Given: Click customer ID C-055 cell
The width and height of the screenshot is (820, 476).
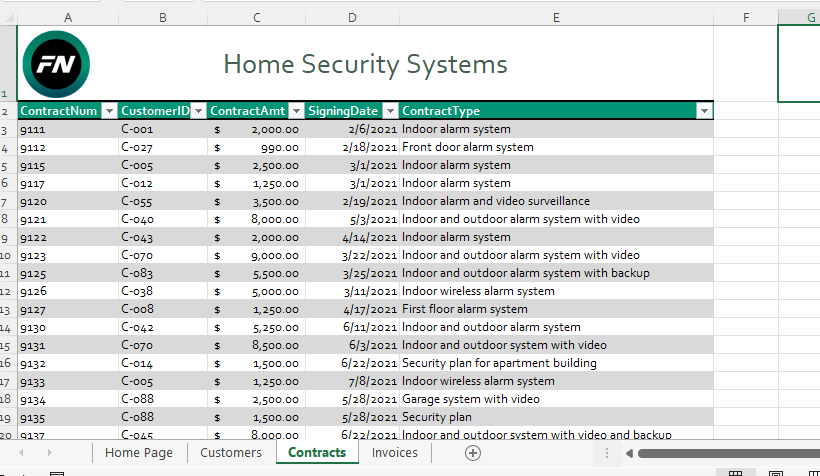Looking at the screenshot, I should tap(163, 201).
